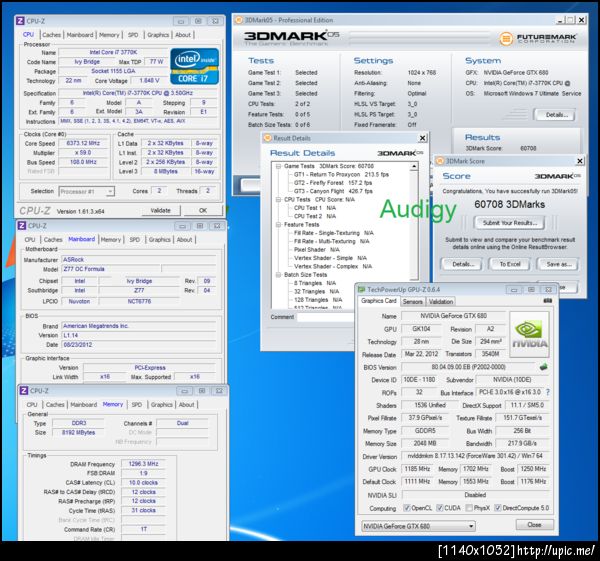This screenshot has height=561, width=600.
Task: Click the Futuremark logo in 3DMark05
Action: click(538, 38)
